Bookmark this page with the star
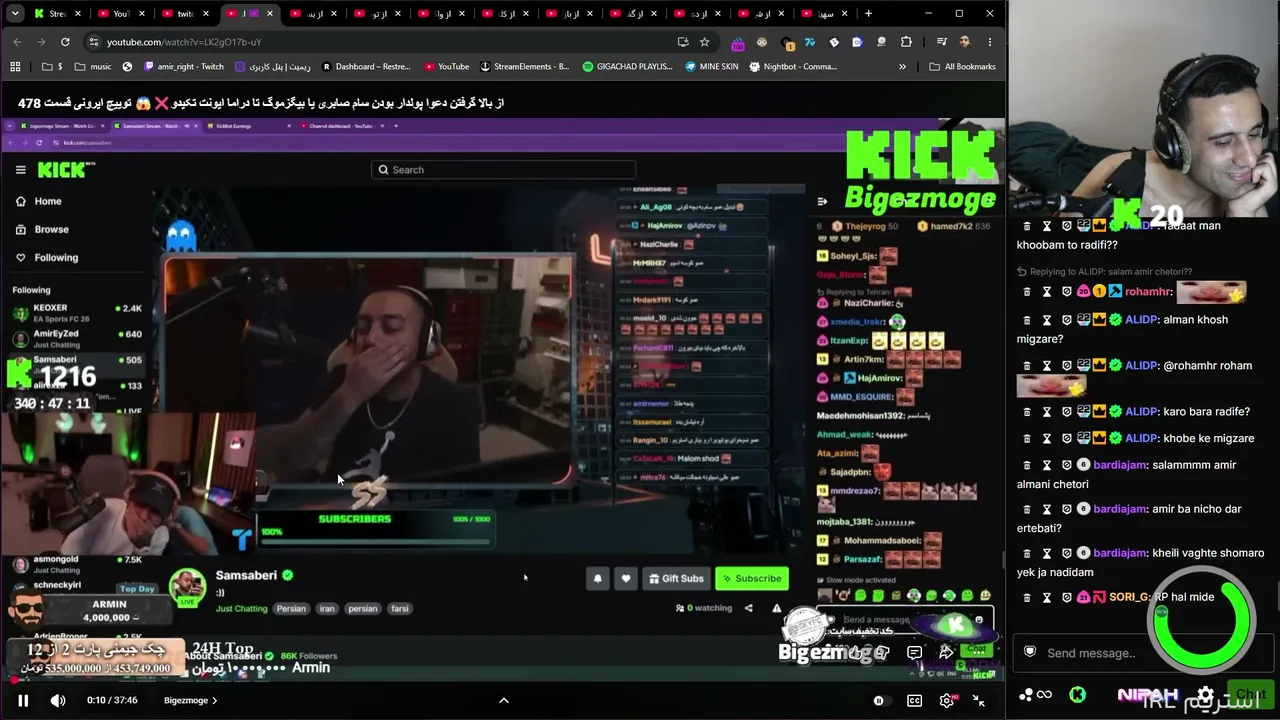Image resolution: width=1280 pixels, height=720 pixels. 705,42
